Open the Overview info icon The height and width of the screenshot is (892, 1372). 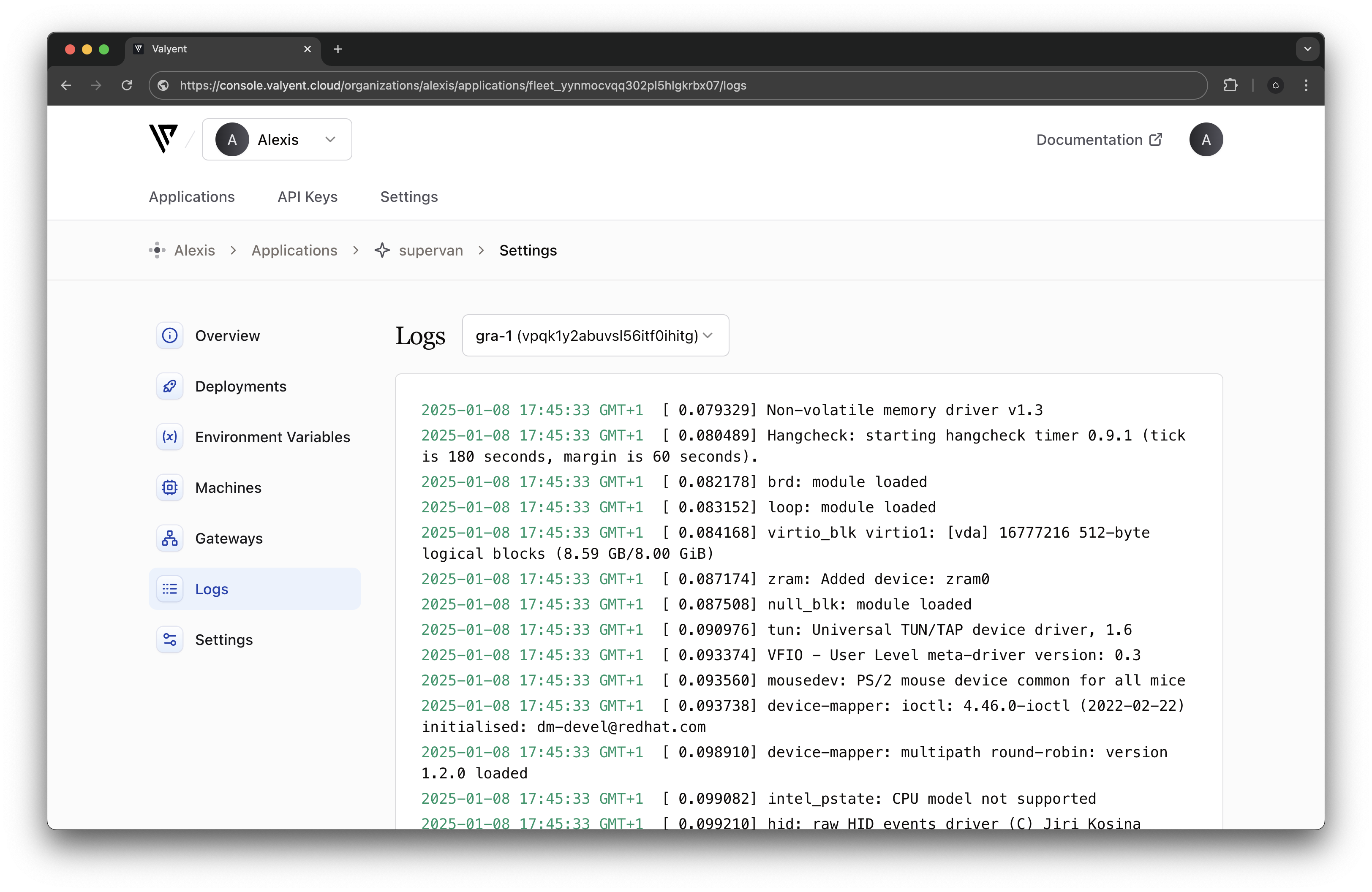pos(169,335)
